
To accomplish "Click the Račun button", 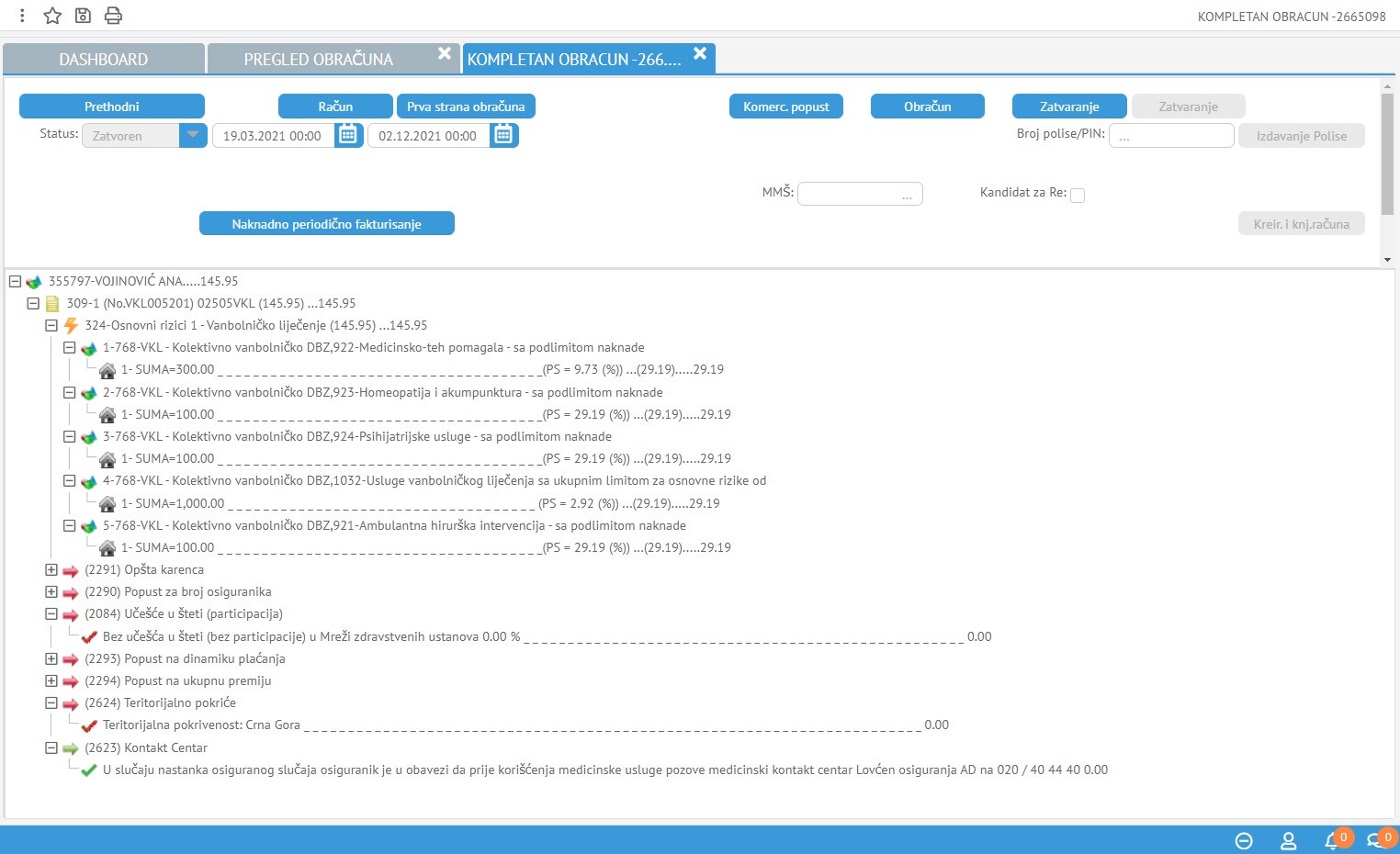I will 335,107.
